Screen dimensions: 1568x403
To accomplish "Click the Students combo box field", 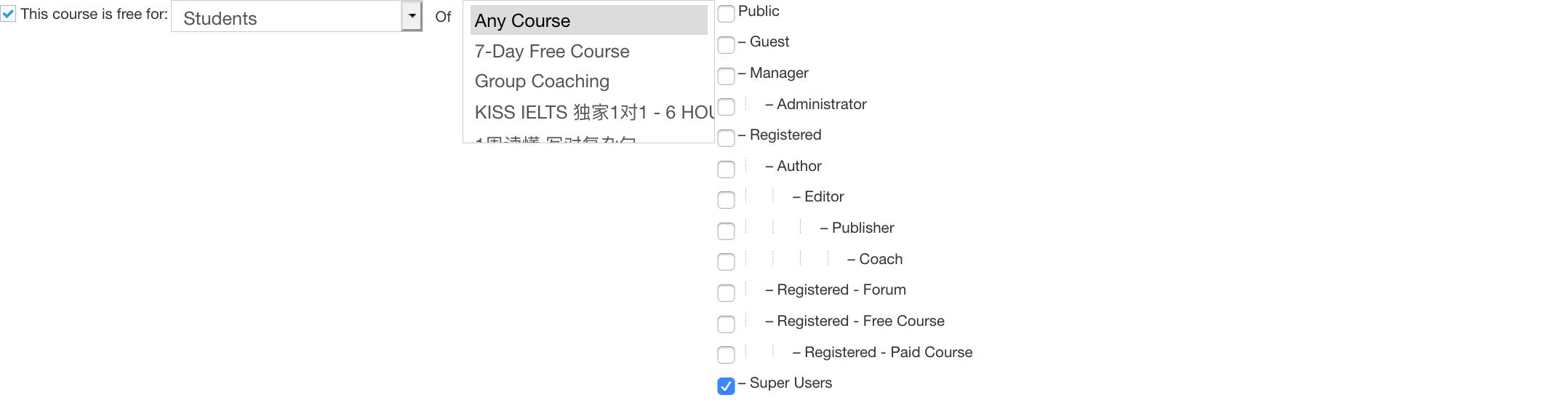I will tap(286, 17).
